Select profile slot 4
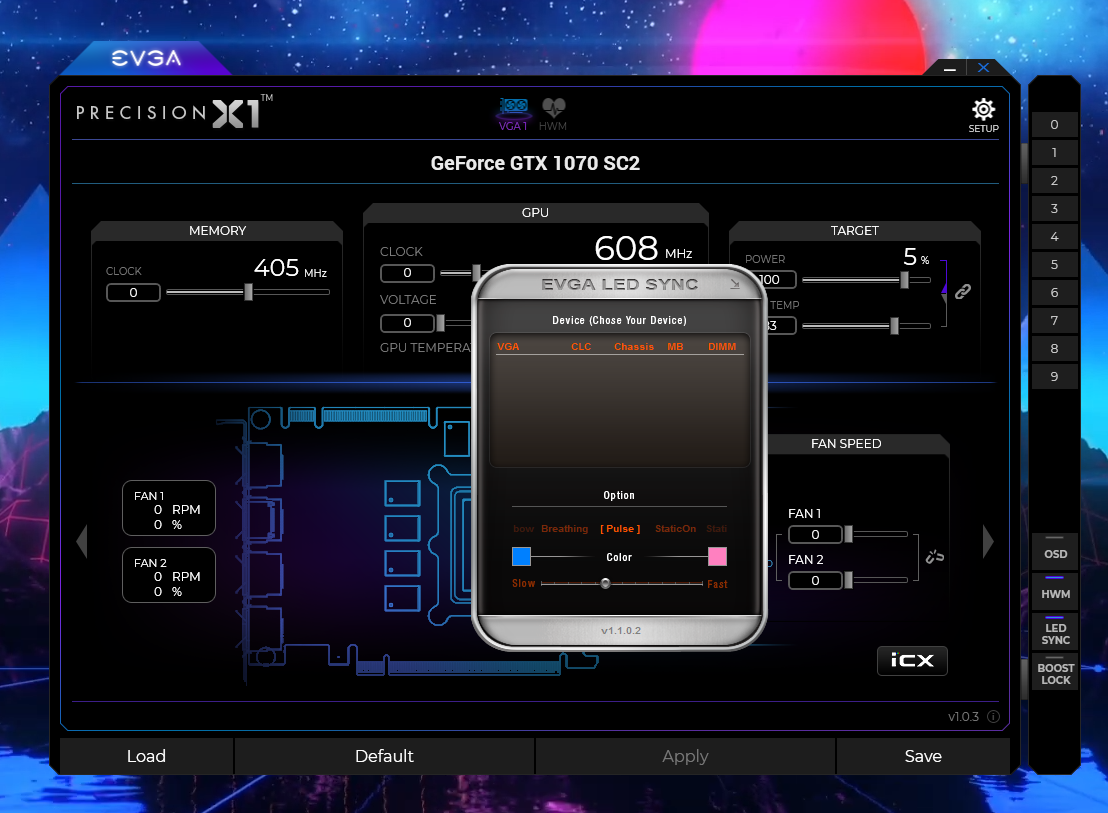The height and width of the screenshot is (813, 1108). [x=1054, y=237]
